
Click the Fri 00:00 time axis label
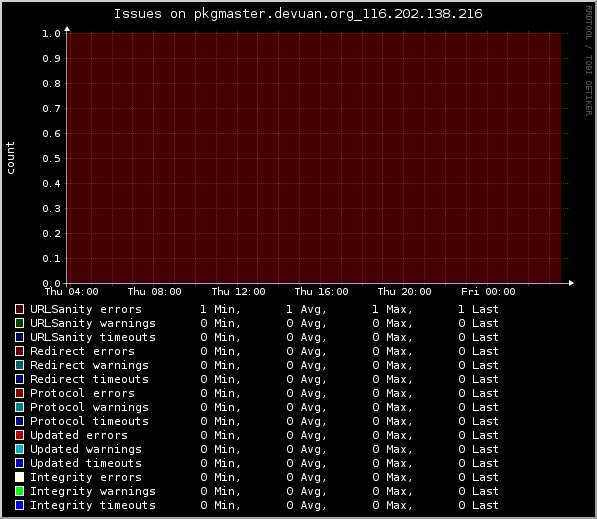(488, 292)
